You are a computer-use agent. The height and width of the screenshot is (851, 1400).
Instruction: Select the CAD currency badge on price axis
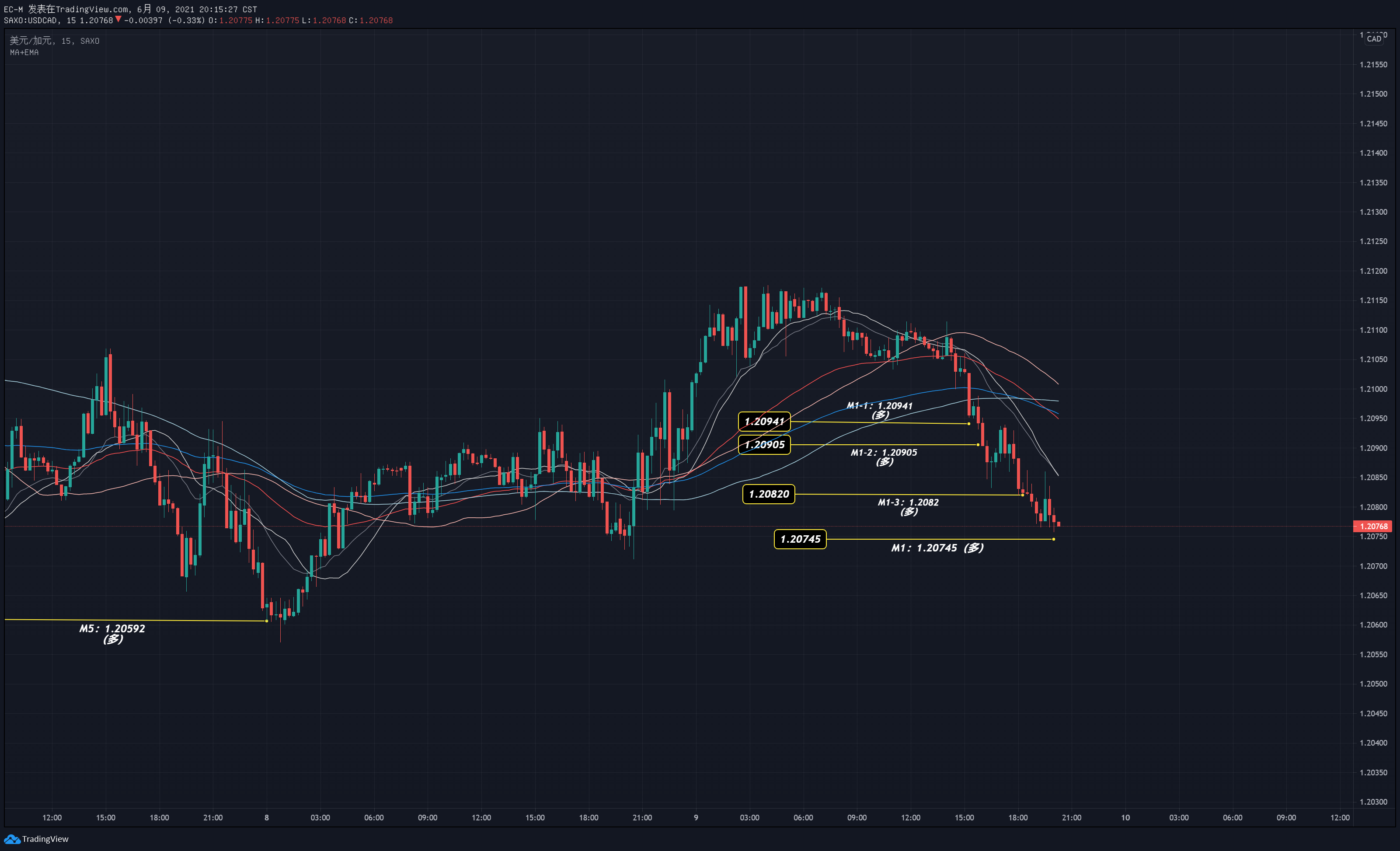pyautogui.click(x=1374, y=38)
